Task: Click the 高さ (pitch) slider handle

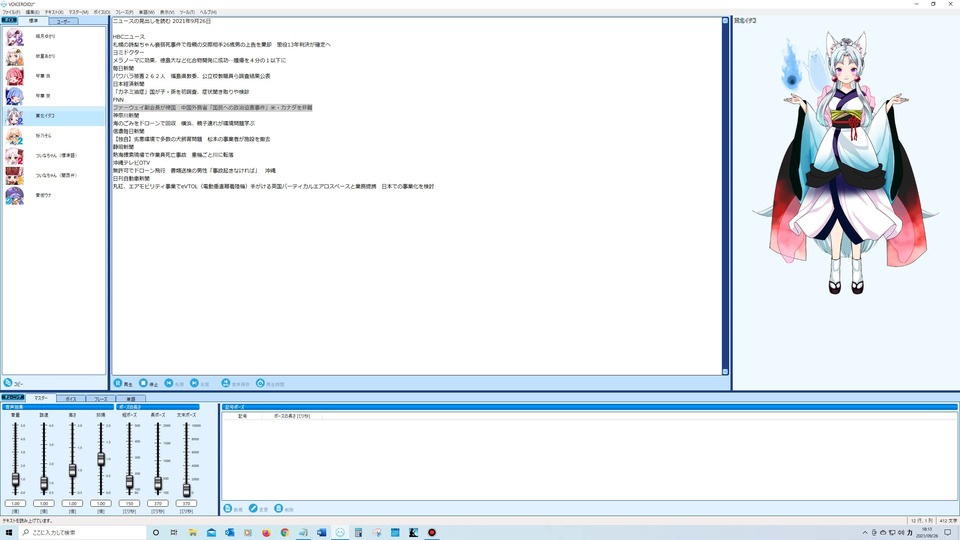Action: (x=72, y=470)
